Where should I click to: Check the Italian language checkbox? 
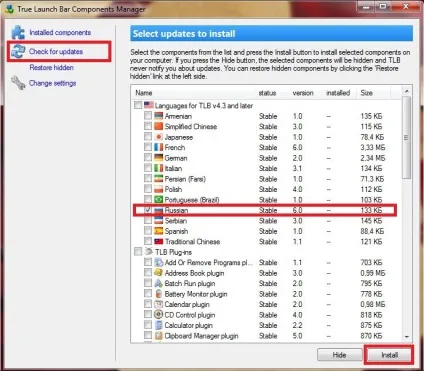(x=148, y=168)
